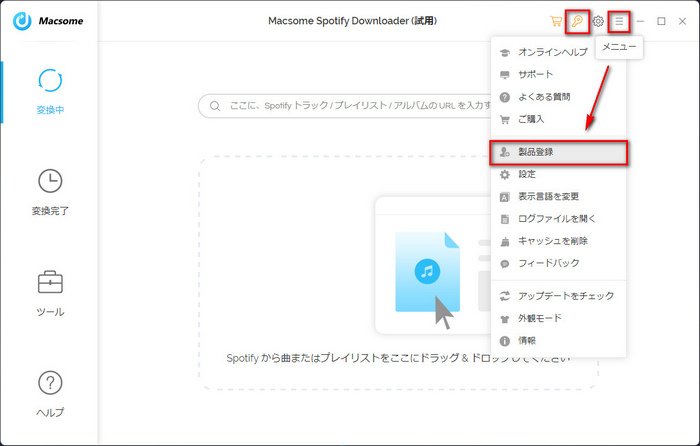Viewport: 700px width, 446px height.
Task: Toggle the hamburger menu button
Action: pyautogui.click(x=619, y=21)
